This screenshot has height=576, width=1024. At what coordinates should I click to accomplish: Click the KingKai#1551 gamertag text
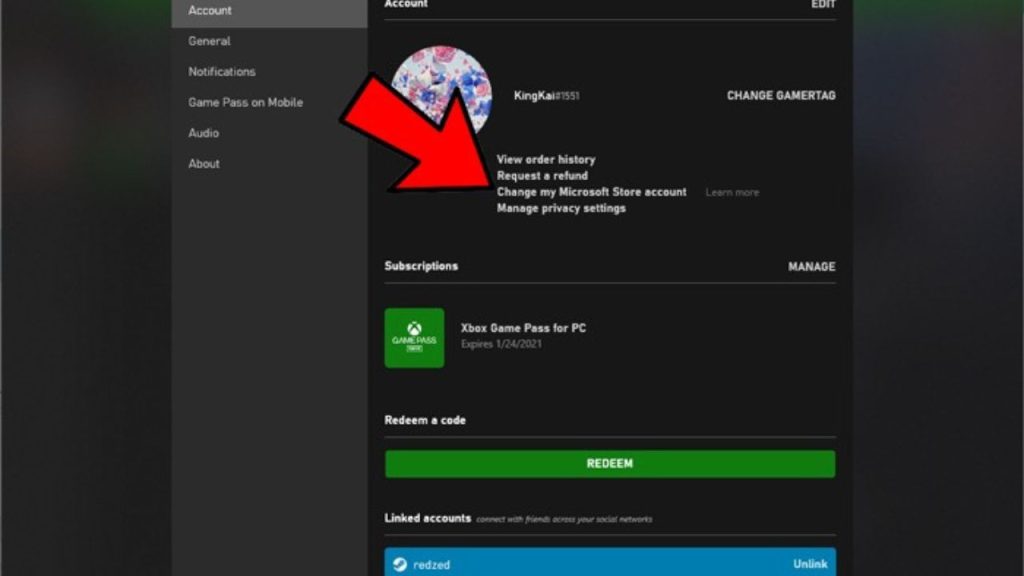click(x=547, y=96)
